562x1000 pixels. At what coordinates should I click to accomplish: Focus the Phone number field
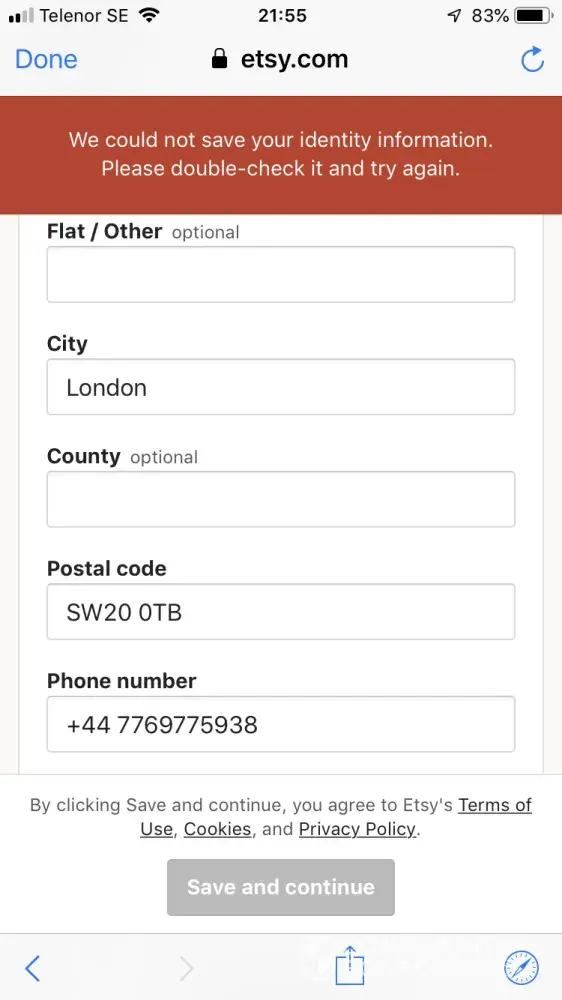click(x=281, y=724)
